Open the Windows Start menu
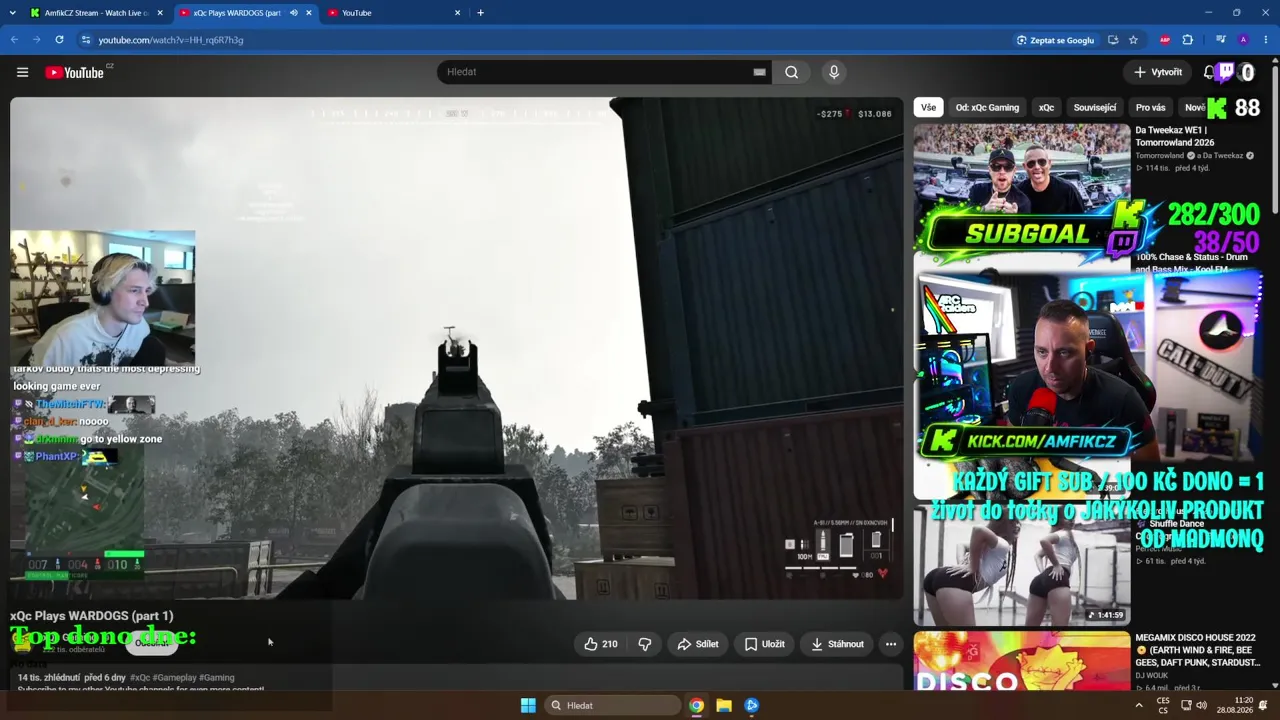 [x=528, y=705]
